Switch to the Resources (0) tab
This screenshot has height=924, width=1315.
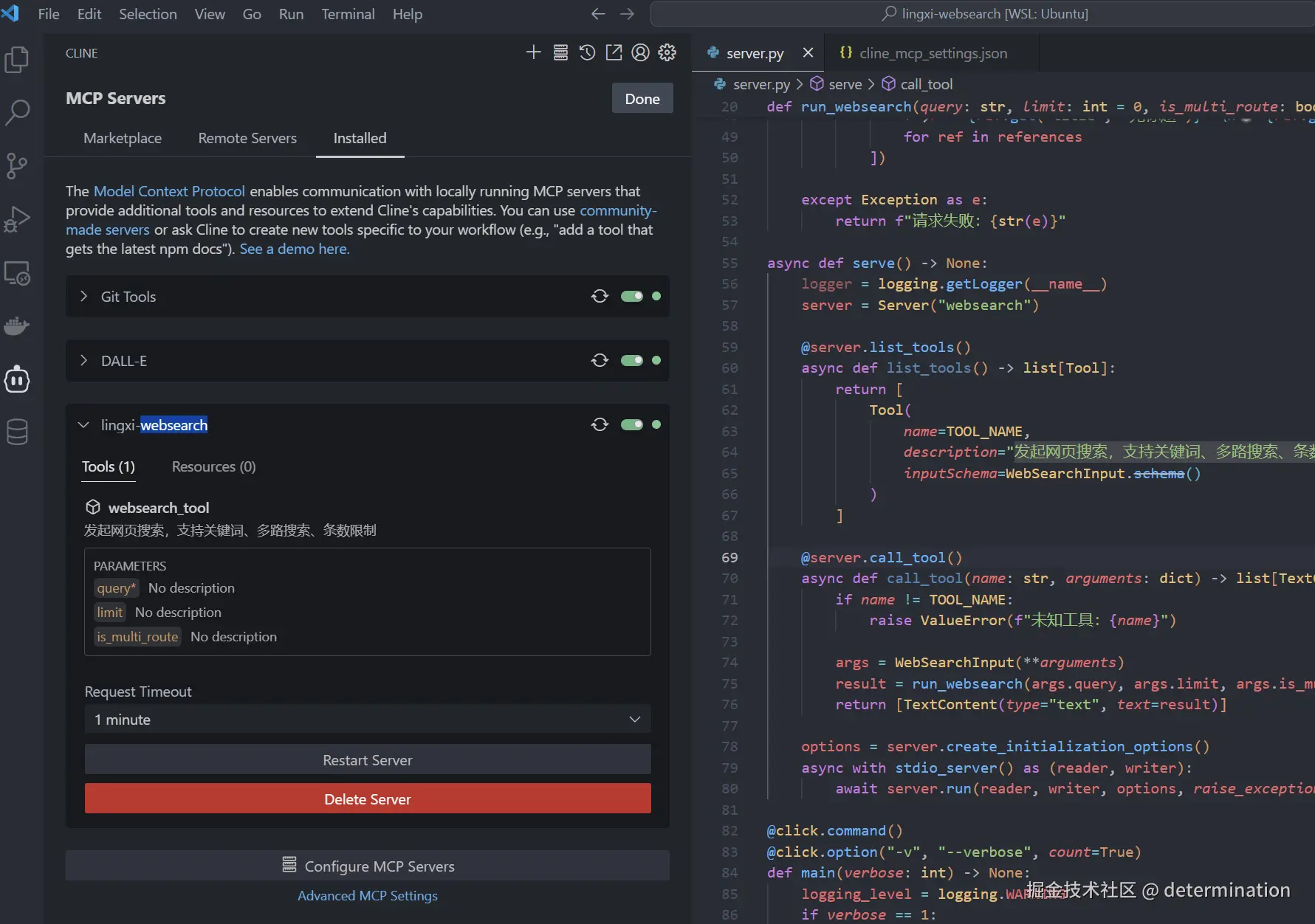click(x=214, y=466)
